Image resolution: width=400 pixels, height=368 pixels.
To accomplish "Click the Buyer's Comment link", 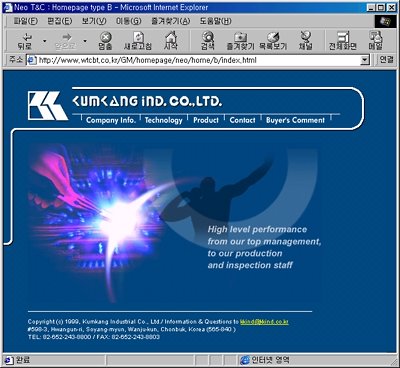I will pos(295,120).
